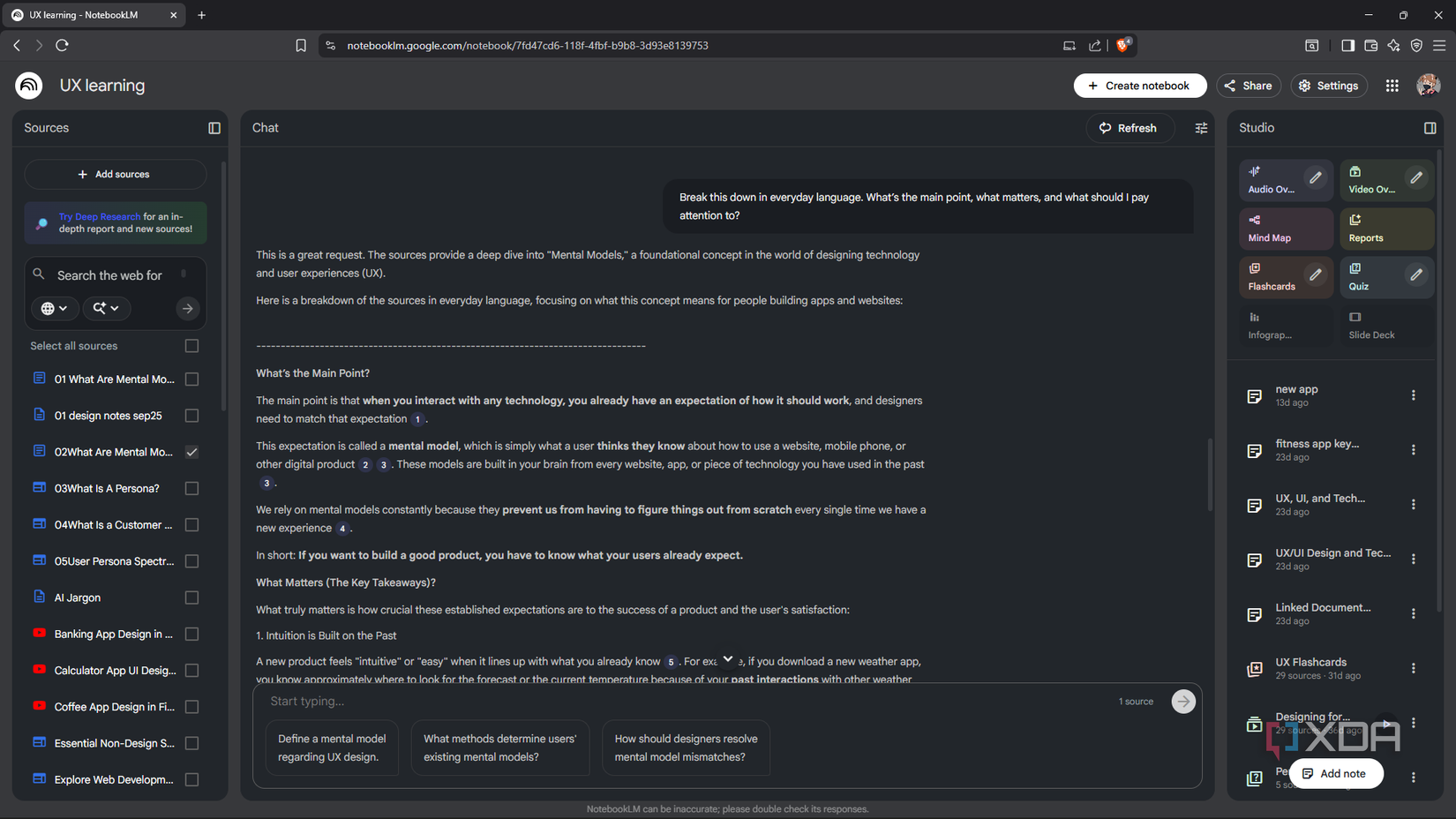Screen dimensions: 1456x819
Task: Generate Flashcards from the sources
Action: (1271, 277)
